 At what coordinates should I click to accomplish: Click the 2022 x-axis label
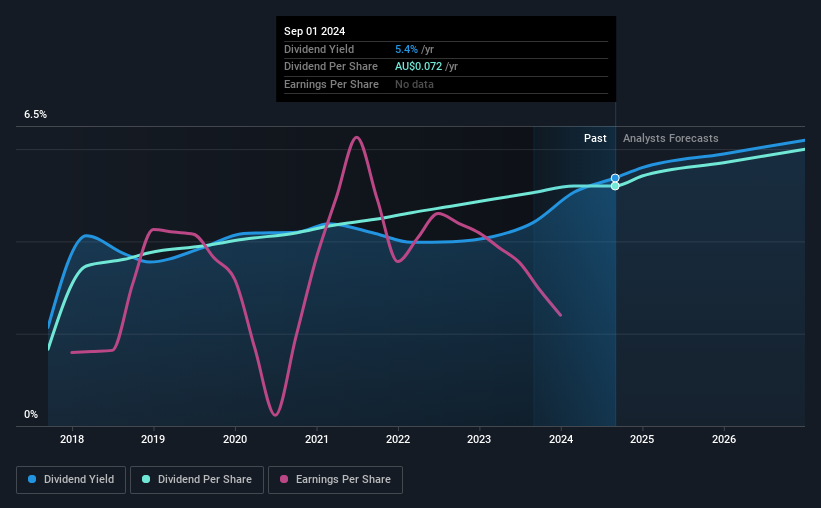[x=398, y=439]
